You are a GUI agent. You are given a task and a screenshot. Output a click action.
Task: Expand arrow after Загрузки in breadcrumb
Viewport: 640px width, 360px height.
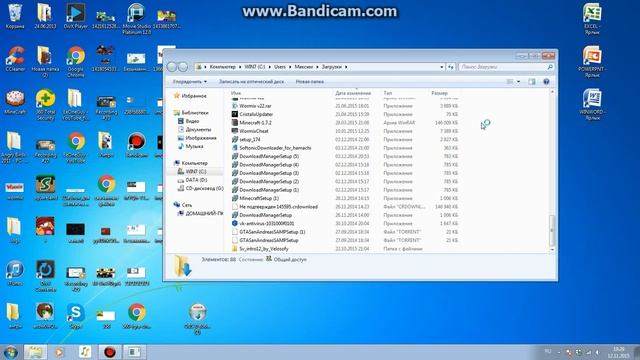(346, 67)
